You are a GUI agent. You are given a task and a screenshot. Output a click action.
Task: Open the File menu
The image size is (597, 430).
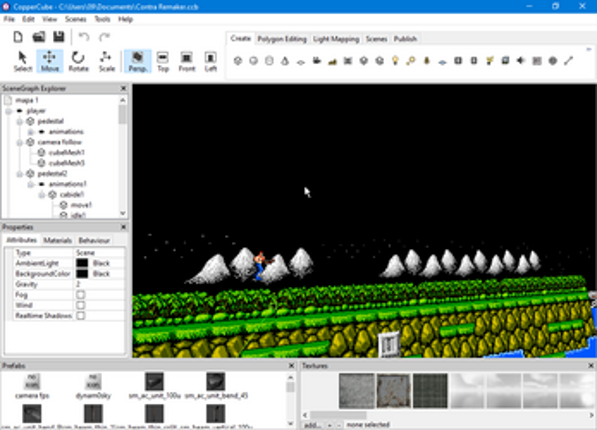pyautogui.click(x=9, y=19)
